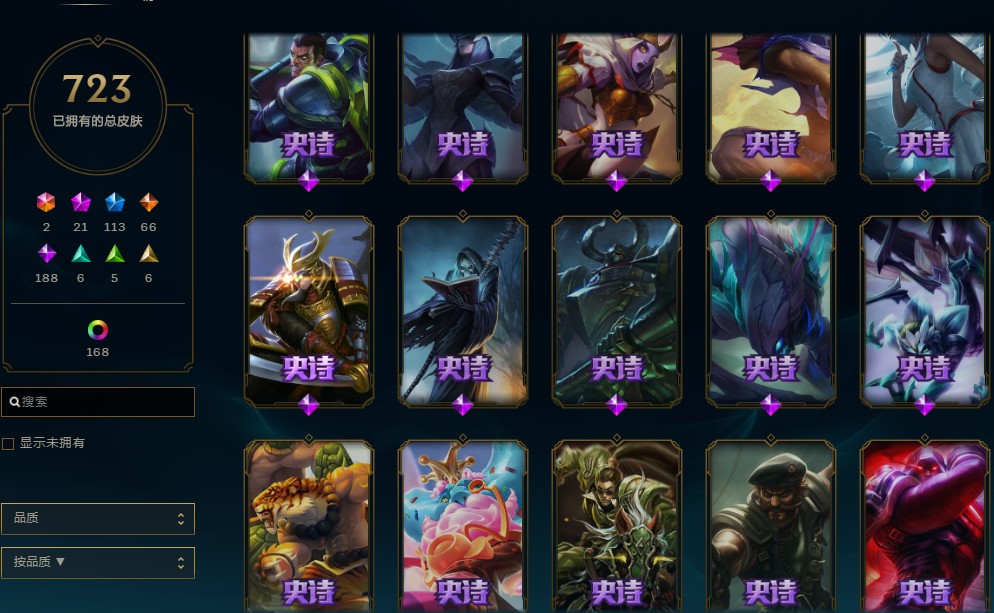
Task: Select the teal triangle gem icon showing 6
Action: [x=81, y=254]
